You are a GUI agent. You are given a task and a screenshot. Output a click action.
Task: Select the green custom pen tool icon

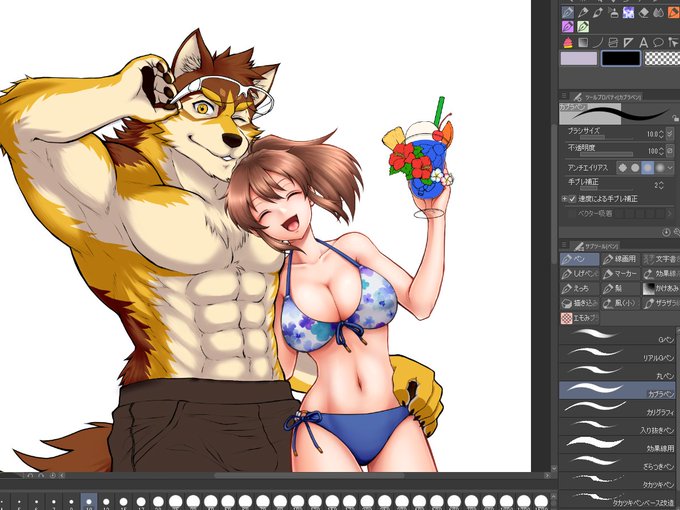pos(583,27)
